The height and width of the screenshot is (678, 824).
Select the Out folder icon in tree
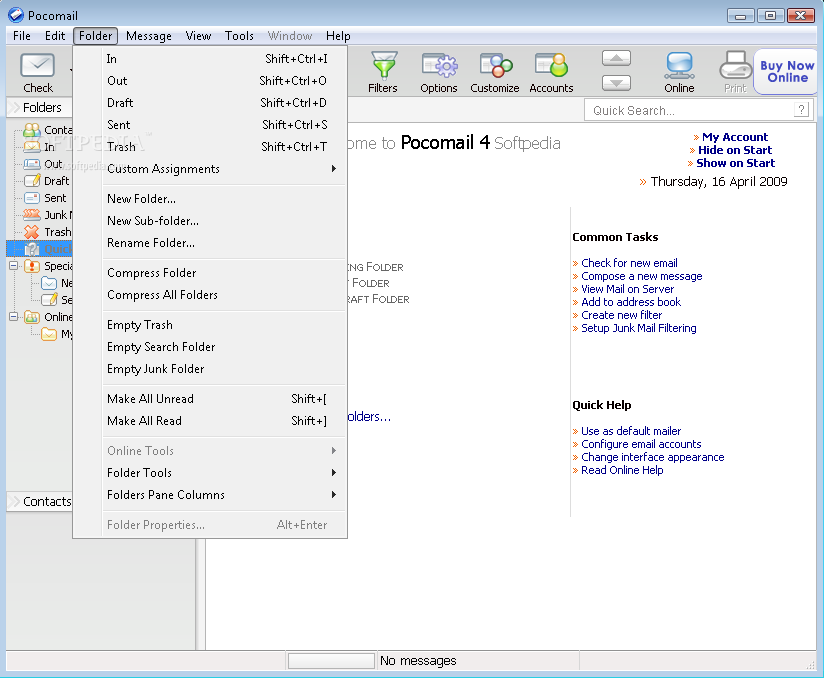[x=32, y=164]
